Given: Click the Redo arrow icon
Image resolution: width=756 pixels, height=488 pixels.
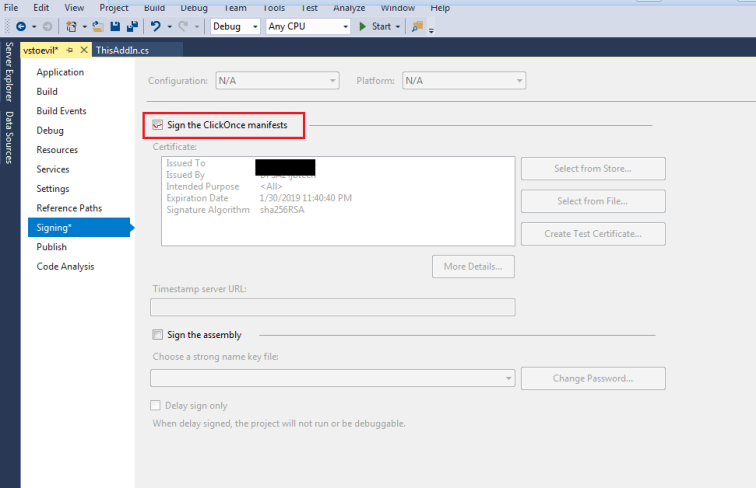Looking at the screenshot, I should 183,27.
